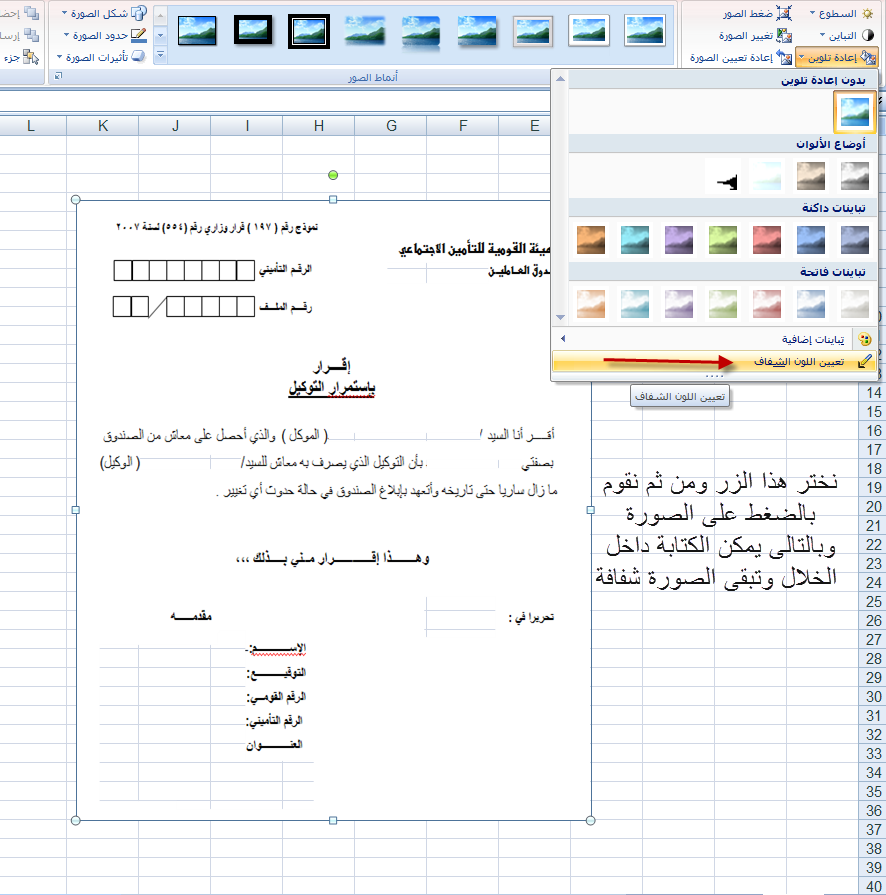The width and height of the screenshot is (886, 895).
Task: Select column K by its header
Action: [103, 126]
